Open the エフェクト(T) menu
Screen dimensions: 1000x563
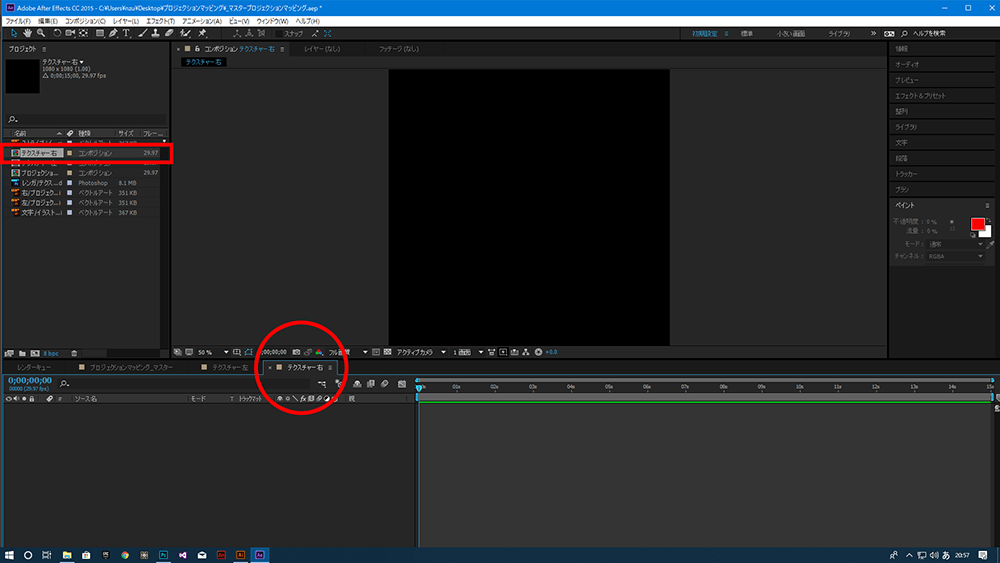tap(160, 21)
